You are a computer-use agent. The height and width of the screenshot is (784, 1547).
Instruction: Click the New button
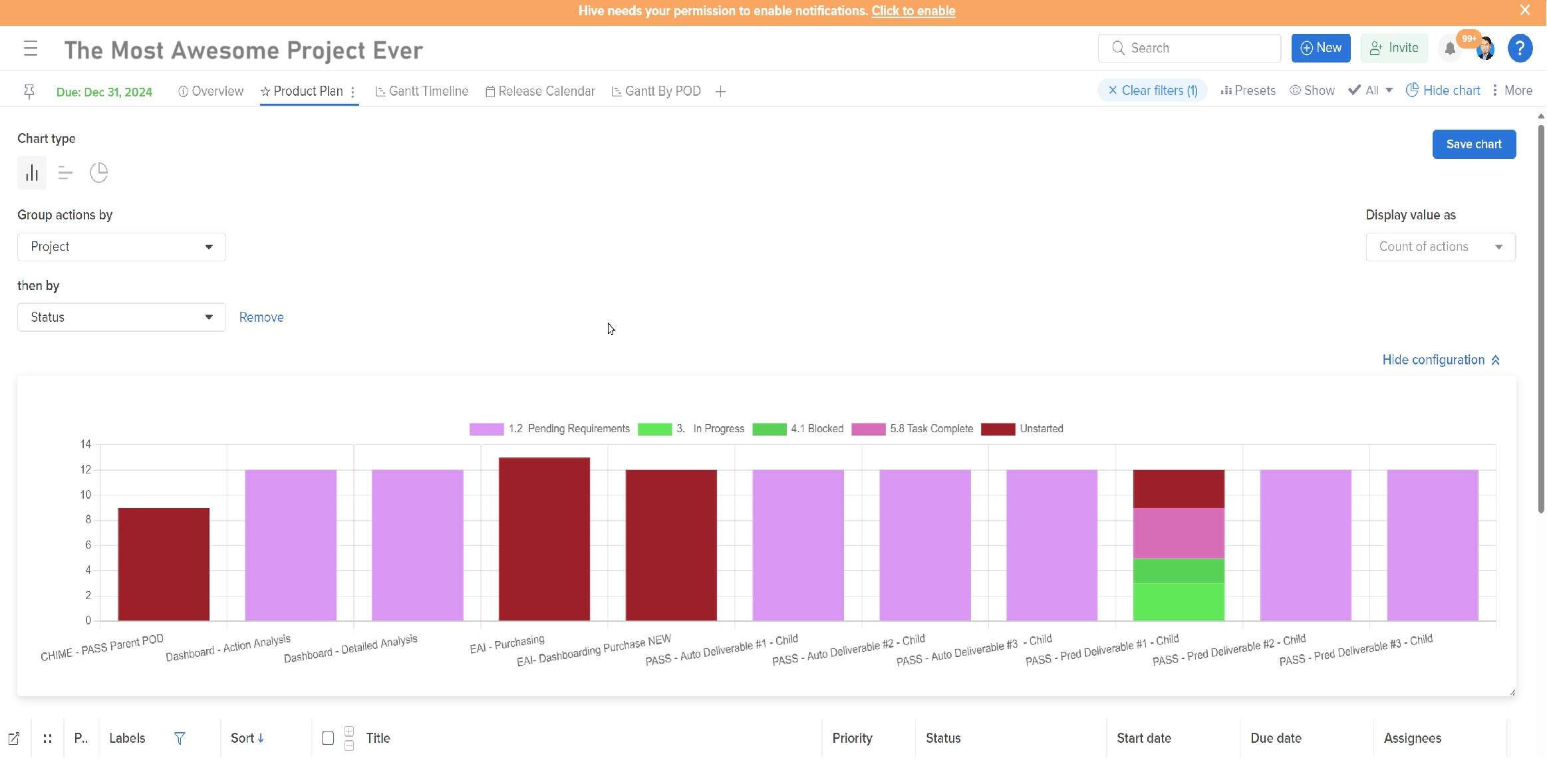point(1321,48)
